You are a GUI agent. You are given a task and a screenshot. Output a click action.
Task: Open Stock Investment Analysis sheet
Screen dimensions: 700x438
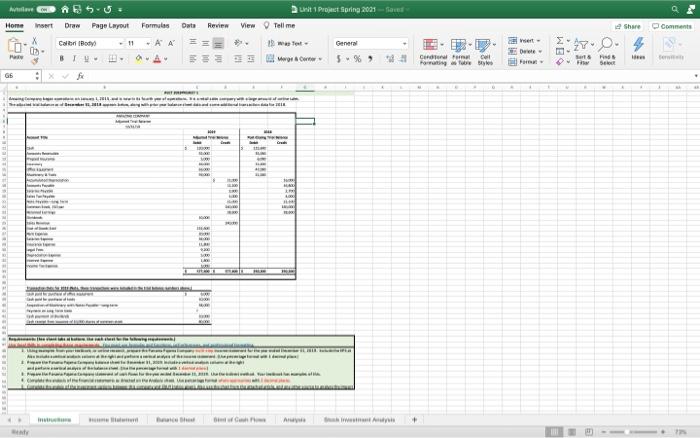(x=359, y=420)
